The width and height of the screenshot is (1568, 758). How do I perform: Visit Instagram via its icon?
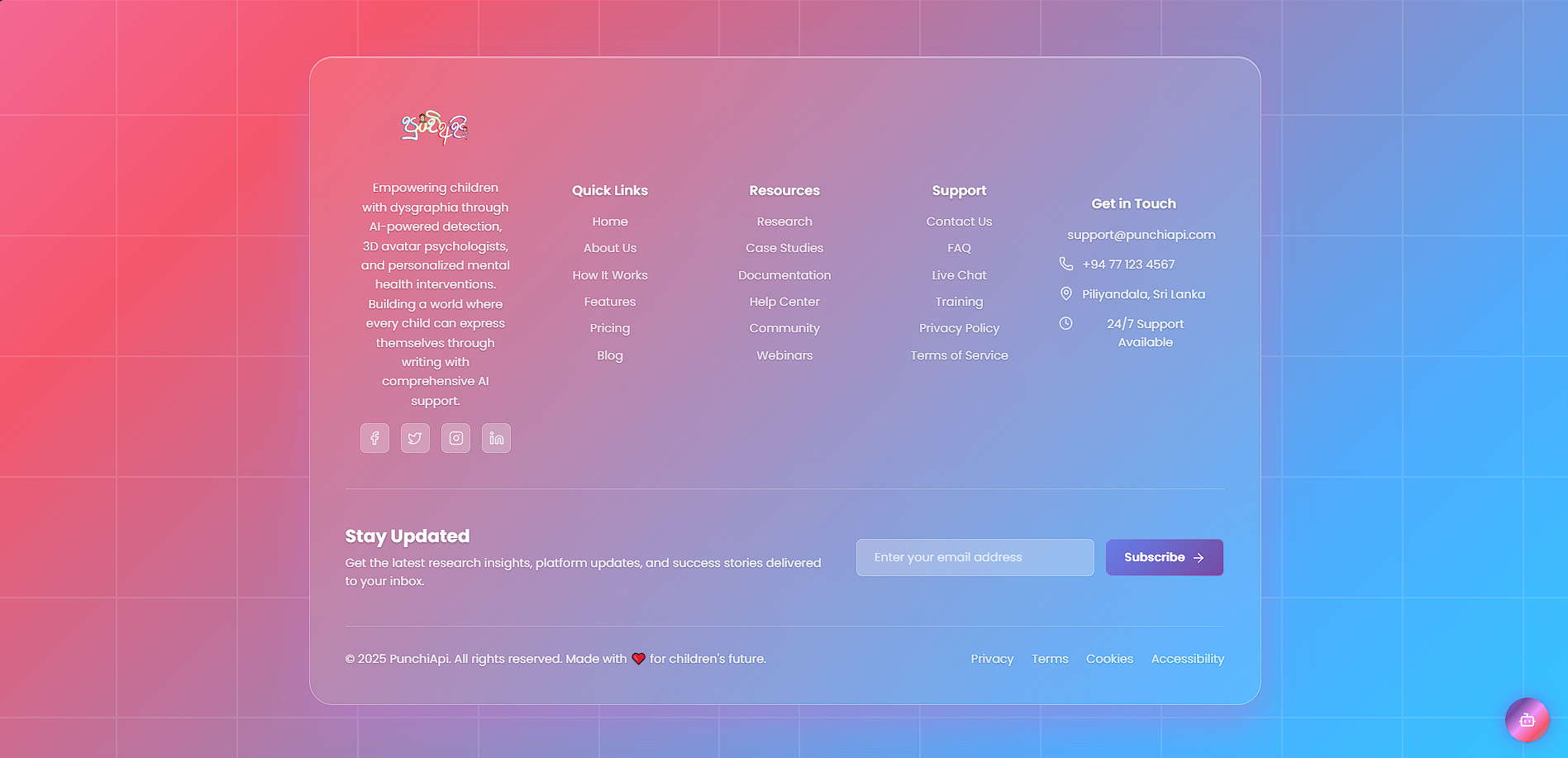(x=455, y=438)
